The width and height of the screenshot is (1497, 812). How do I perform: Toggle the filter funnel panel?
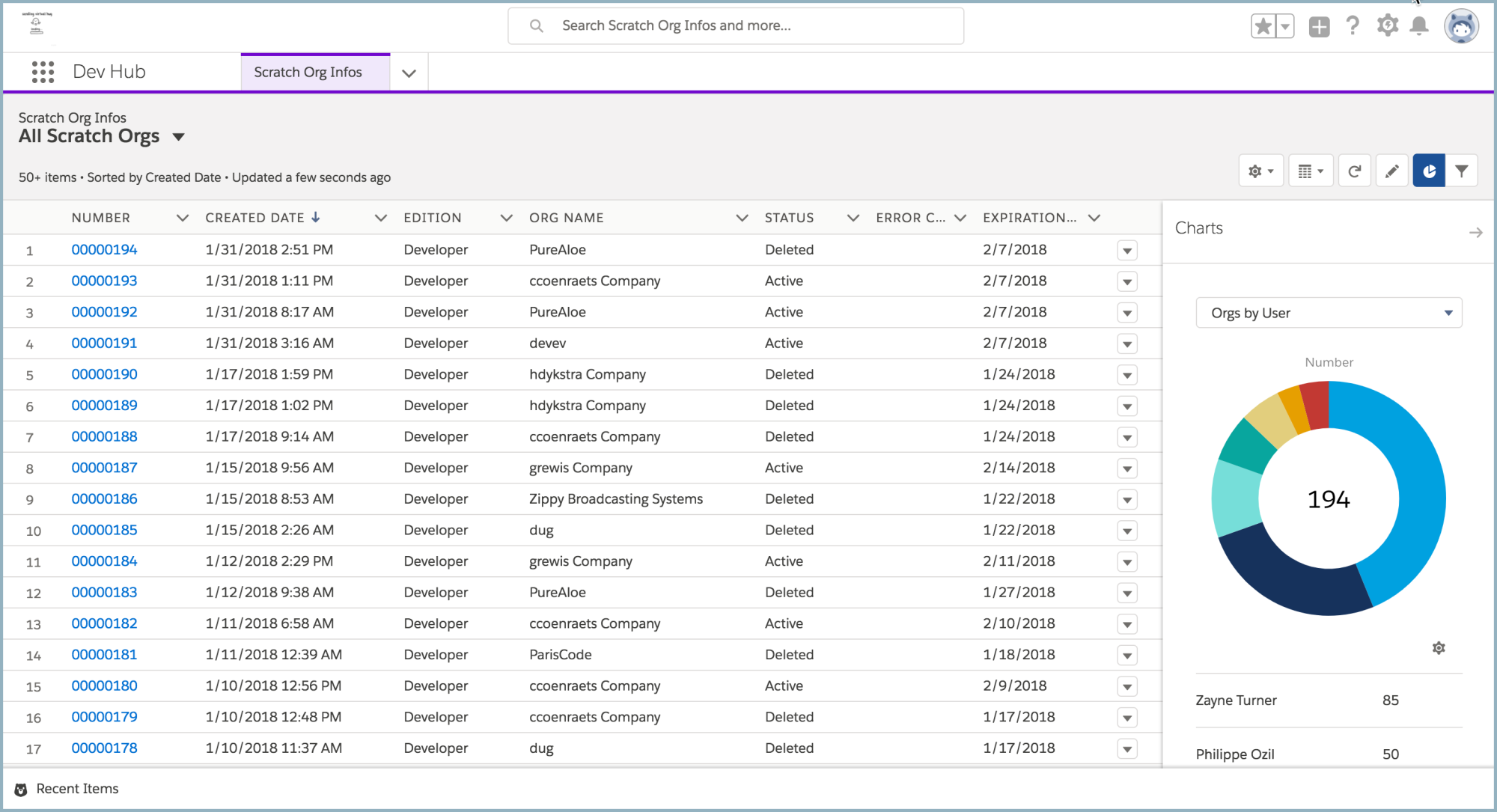tap(1462, 171)
